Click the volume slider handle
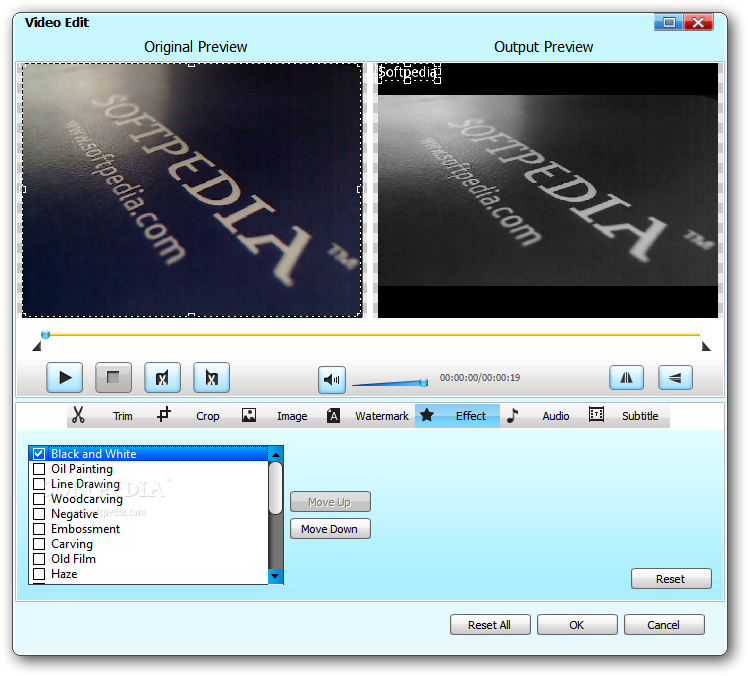The width and height of the screenshot is (748, 676). (424, 382)
